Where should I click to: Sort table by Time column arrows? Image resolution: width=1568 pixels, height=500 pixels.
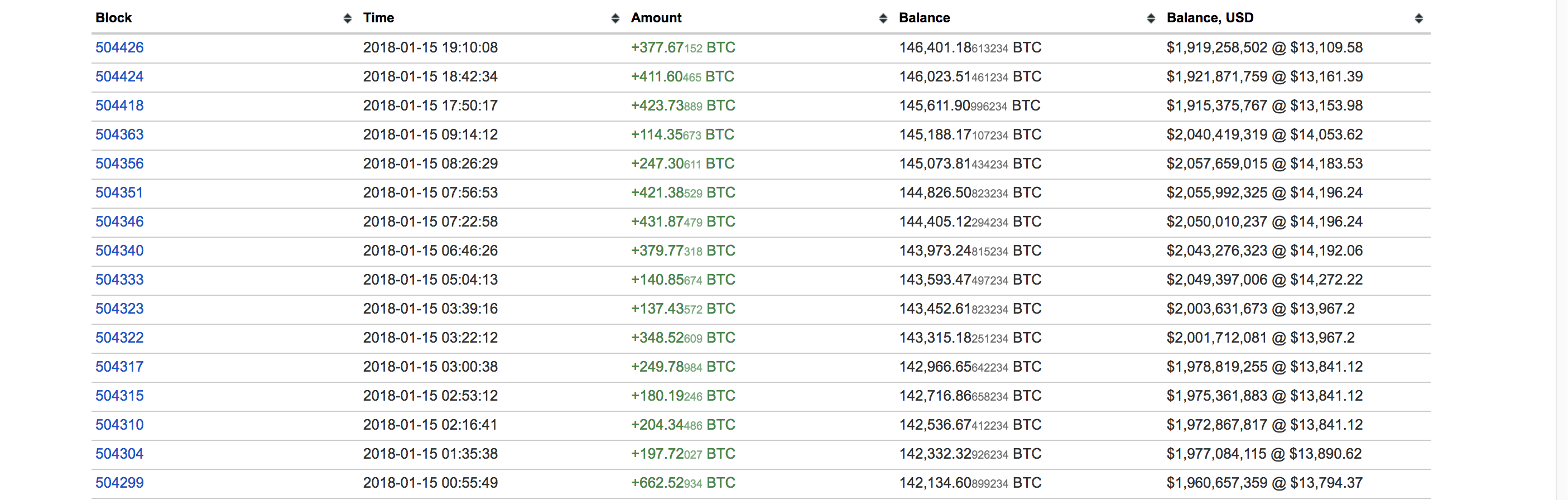pyautogui.click(x=615, y=18)
